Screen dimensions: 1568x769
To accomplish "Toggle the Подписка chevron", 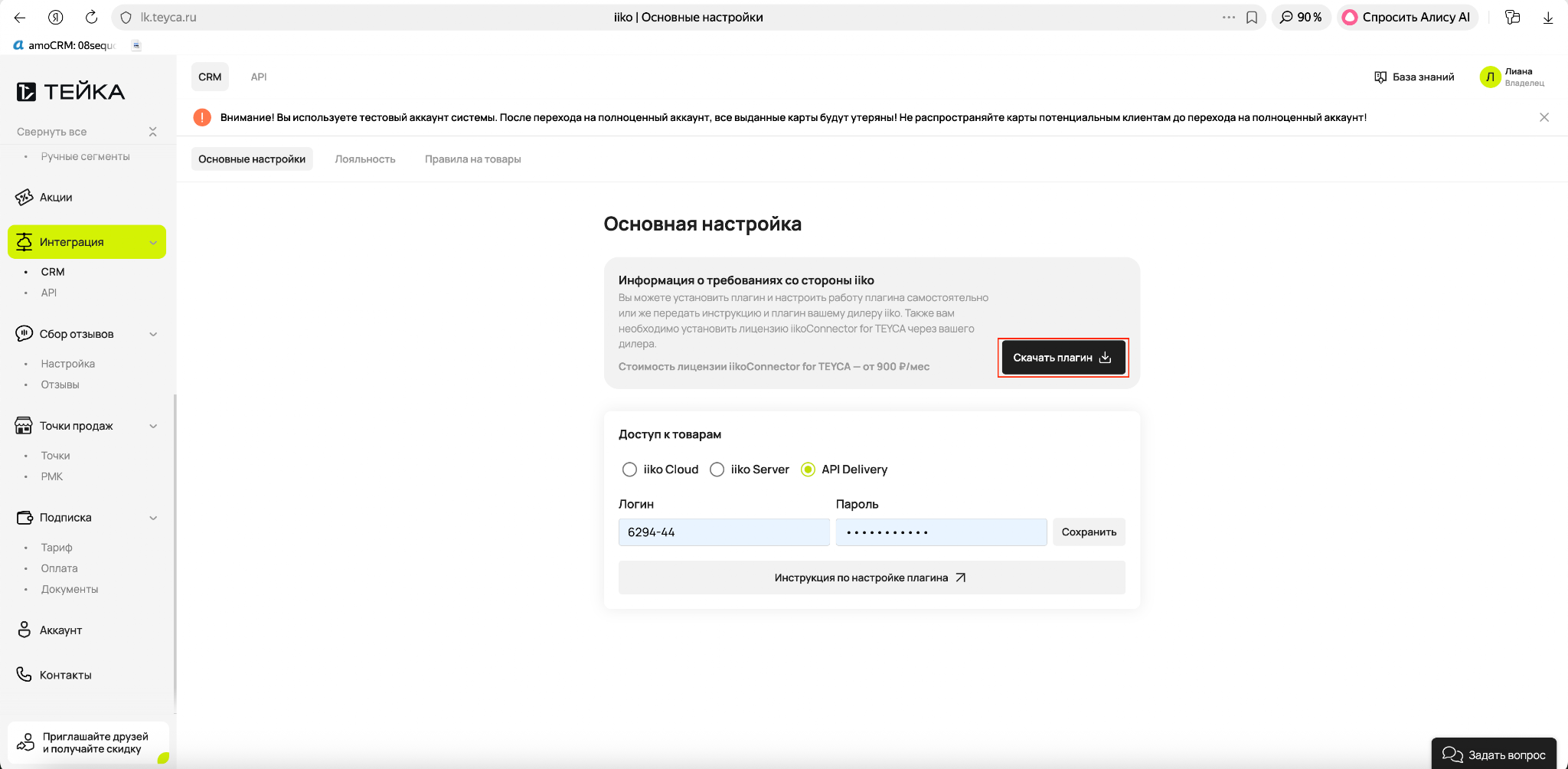I will [153, 518].
